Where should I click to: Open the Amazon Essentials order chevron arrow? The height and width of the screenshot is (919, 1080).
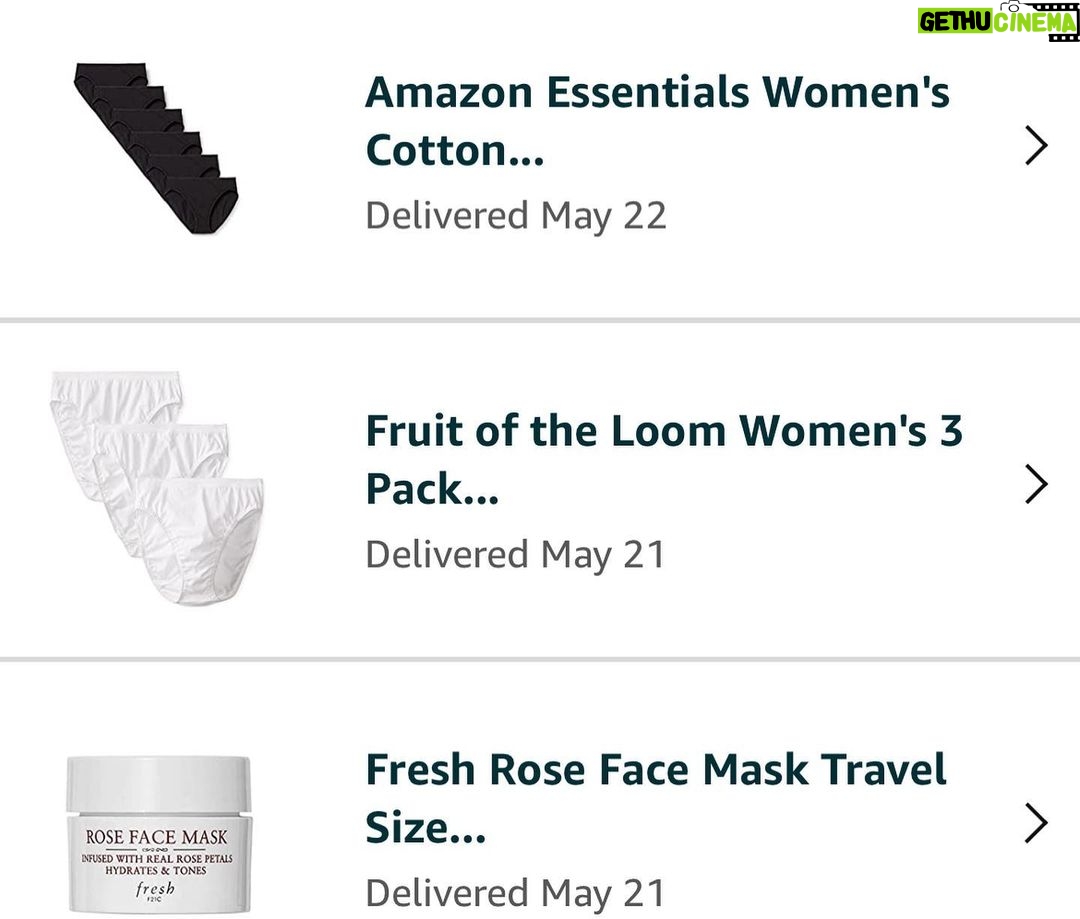coord(1036,146)
